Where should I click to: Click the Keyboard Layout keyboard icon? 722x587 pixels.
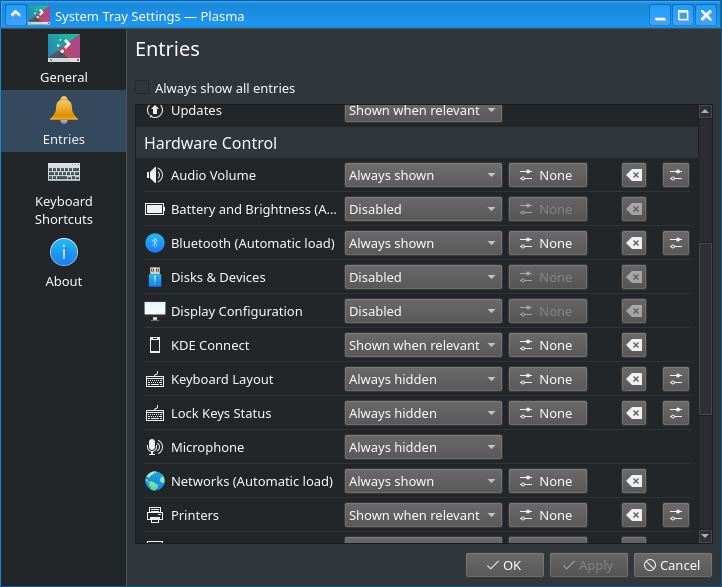point(155,379)
